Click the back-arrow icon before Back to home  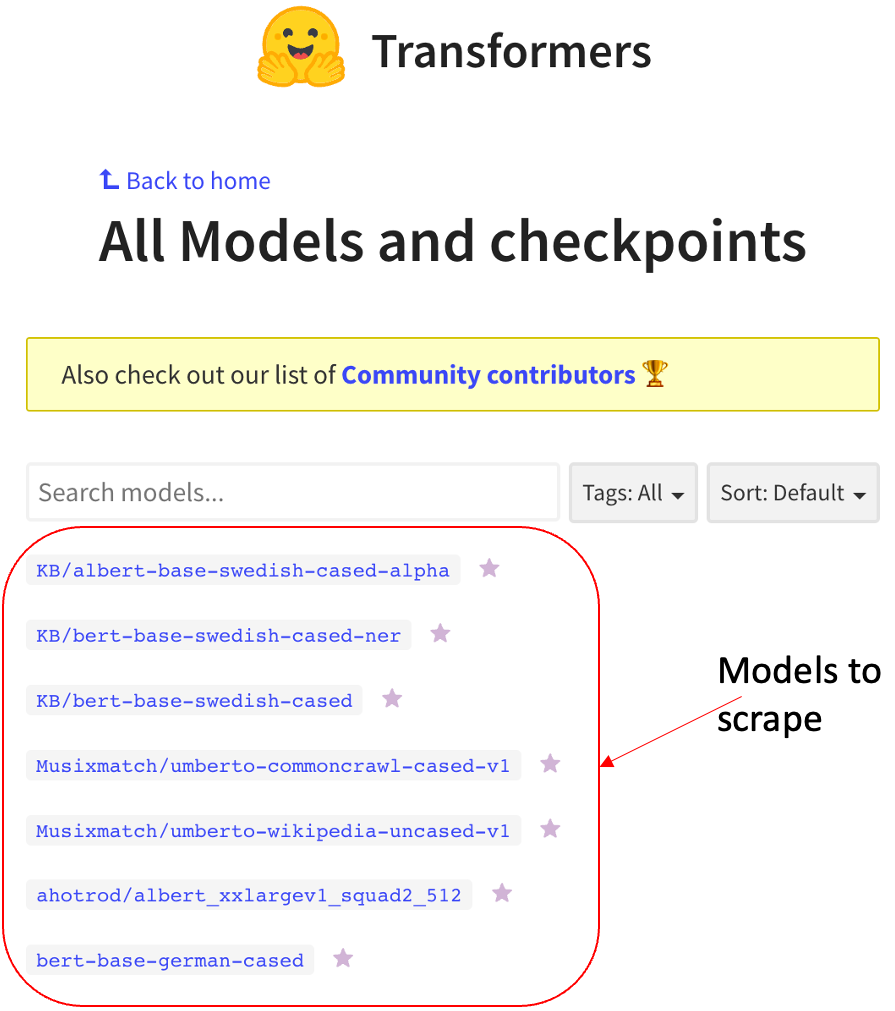pos(107,179)
